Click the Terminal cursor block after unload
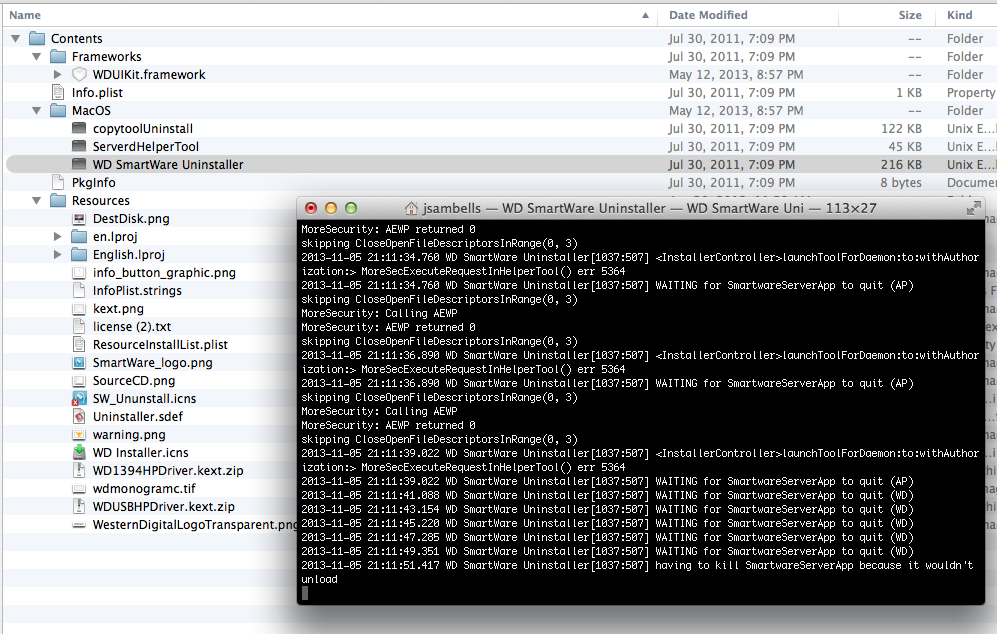This screenshot has width=997, height=634. [x=305, y=593]
